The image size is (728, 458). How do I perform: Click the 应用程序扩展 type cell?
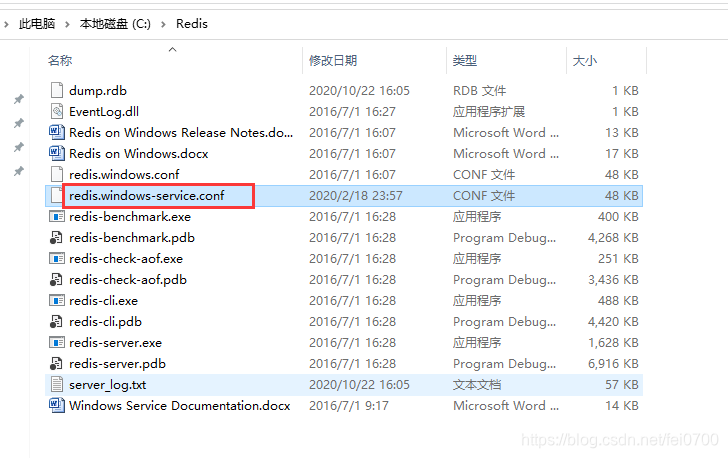[x=489, y=111]
